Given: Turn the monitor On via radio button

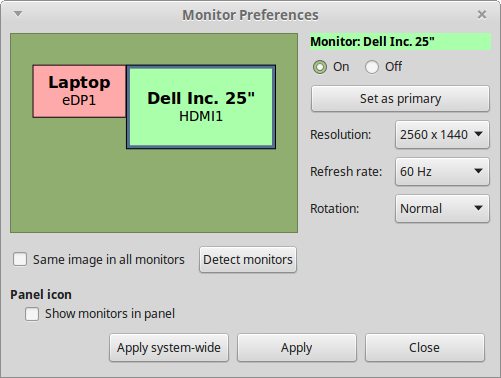Looking at the screenshot, I should point(320,67).
